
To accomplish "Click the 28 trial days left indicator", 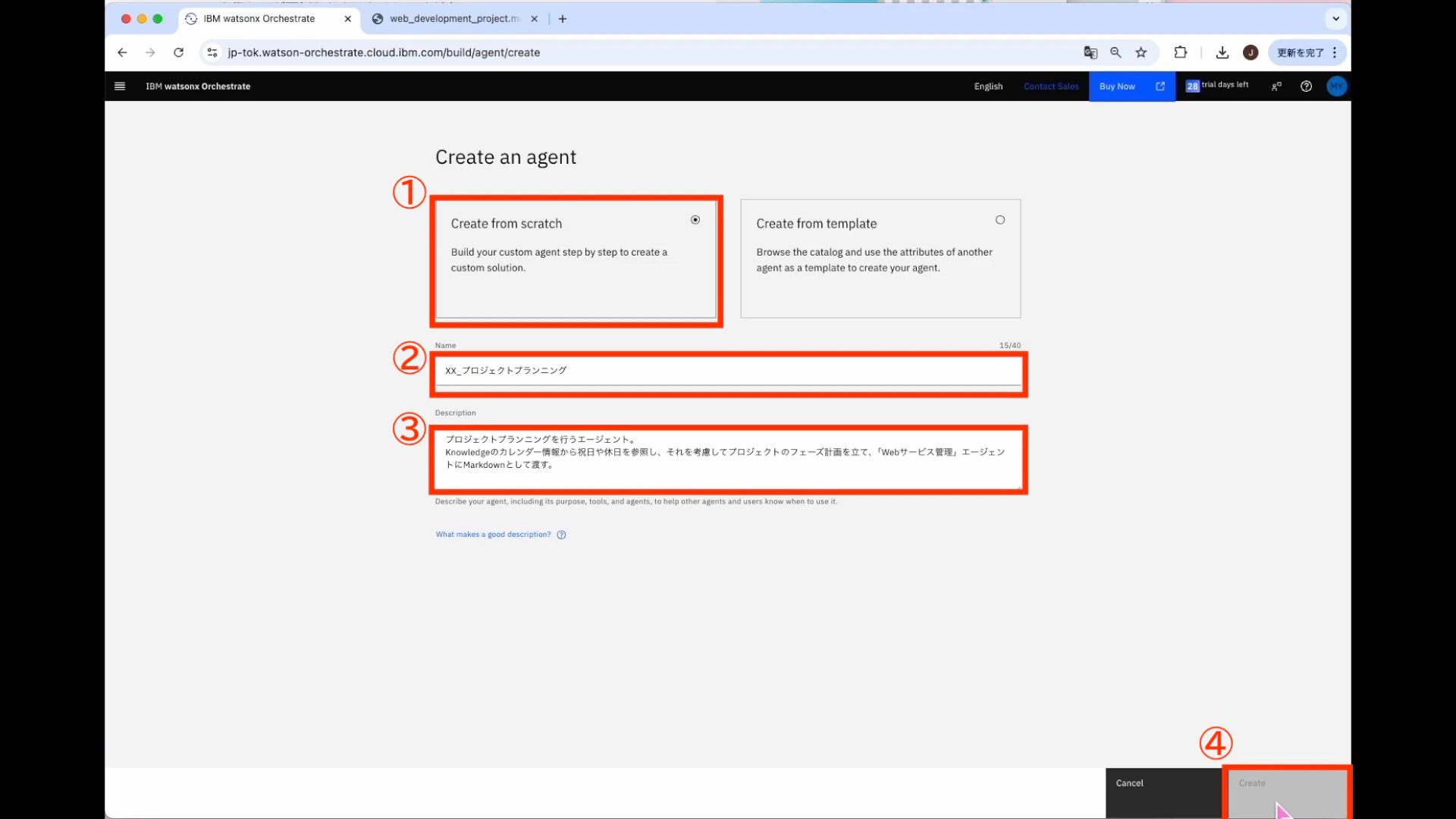I will coord(1217,86).
